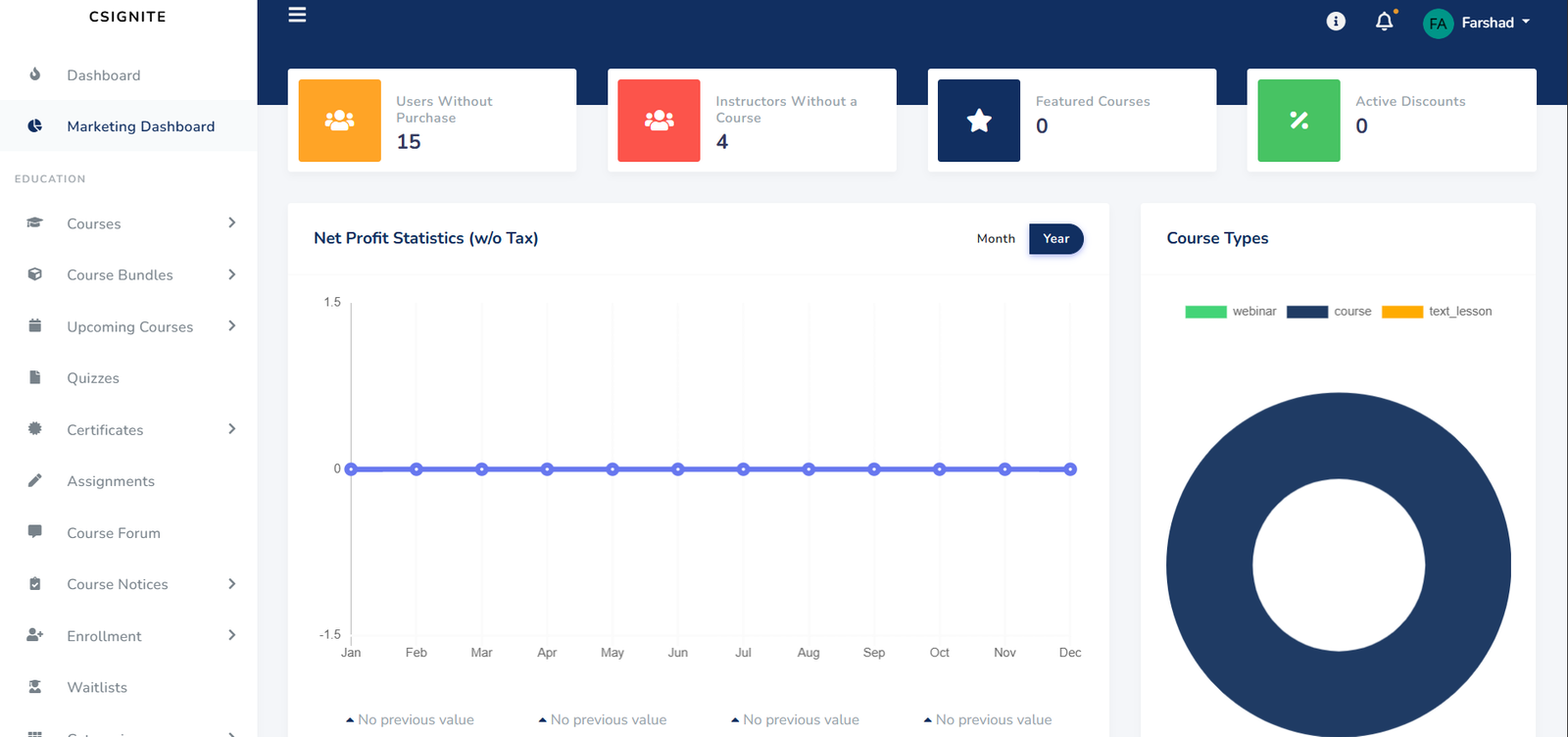The width and height of the screenshot is (1568, 737).
Task: Open the Course Forum link
Action: tap(114, 533)
